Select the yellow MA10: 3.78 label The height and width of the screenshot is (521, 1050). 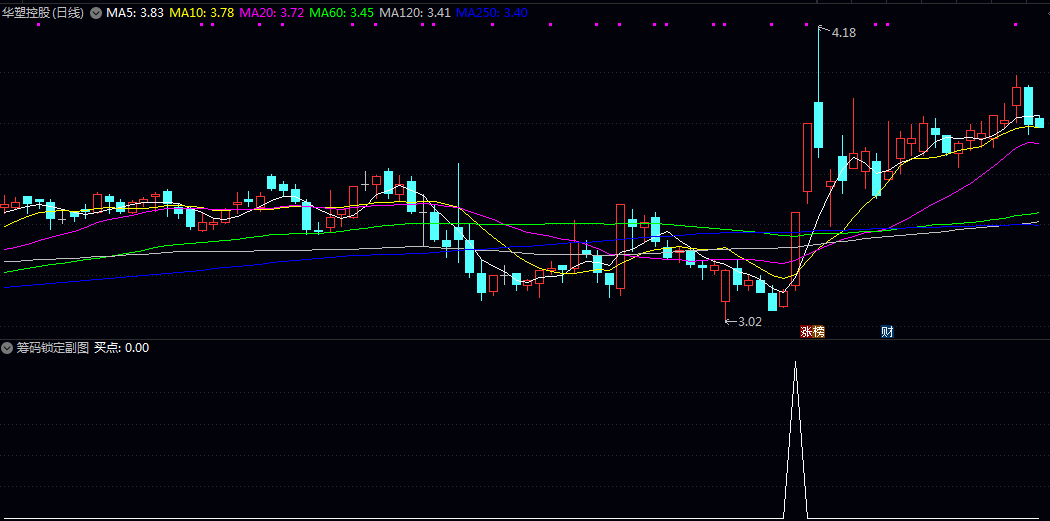pyautogui.click(x=202, y=13)
